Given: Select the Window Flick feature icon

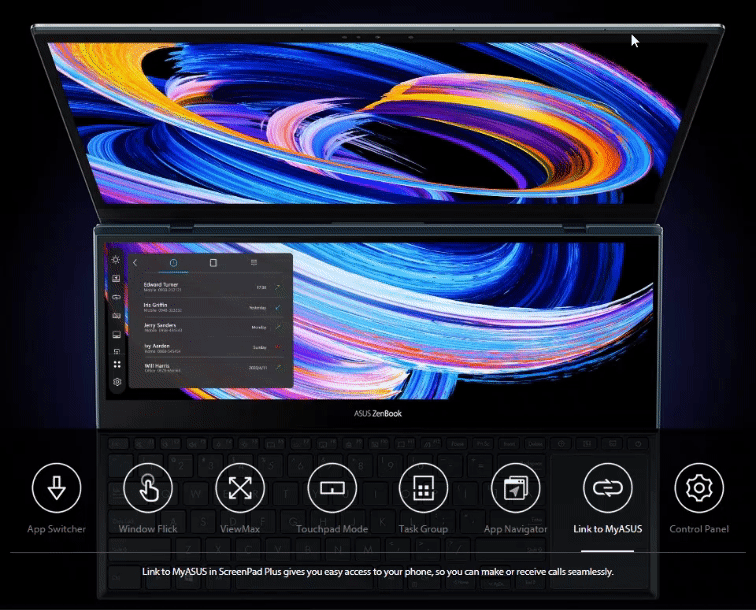Looking at the screenshot, I should [148, 488].
